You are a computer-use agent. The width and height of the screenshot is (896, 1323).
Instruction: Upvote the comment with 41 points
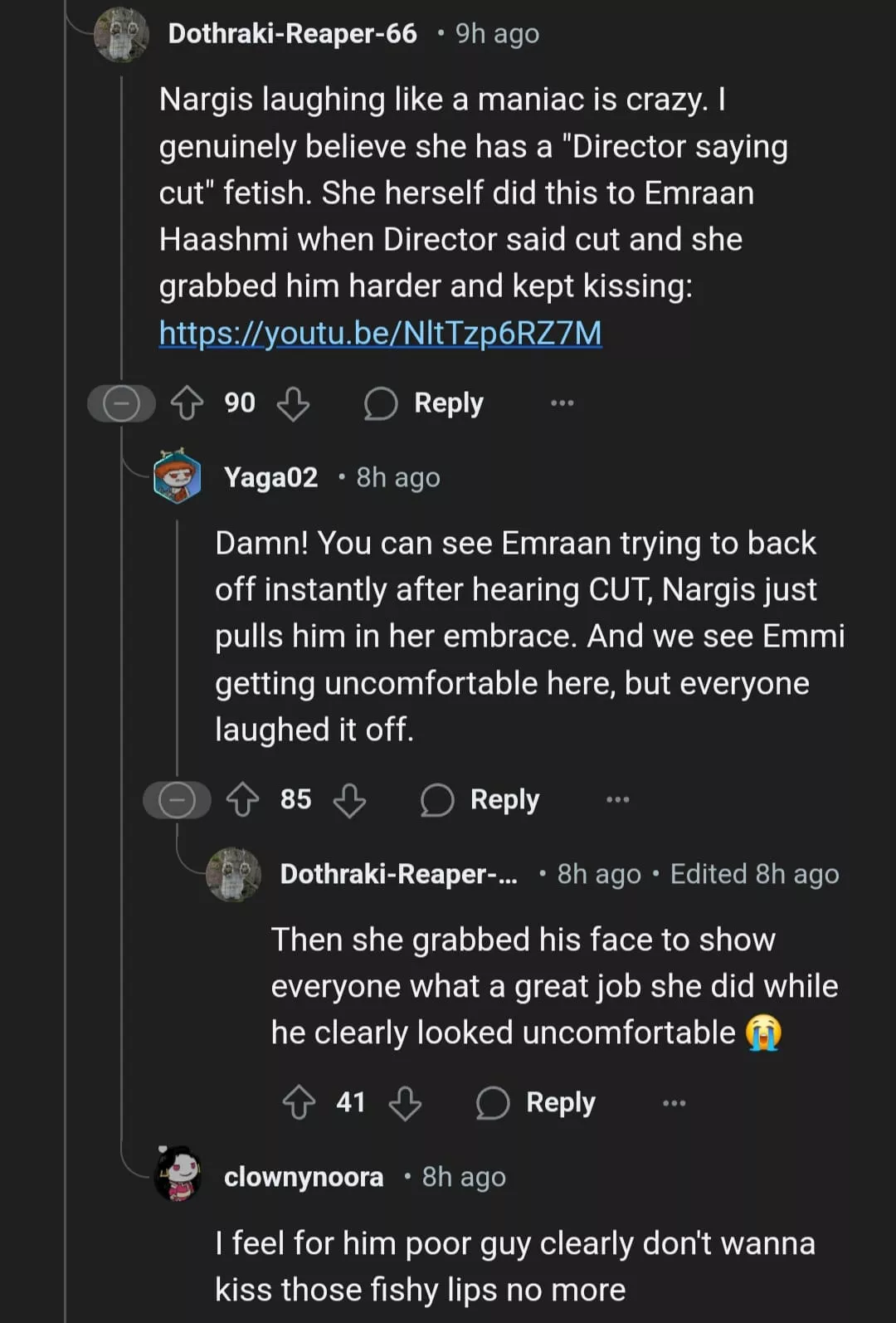[x=299, y=1103]
